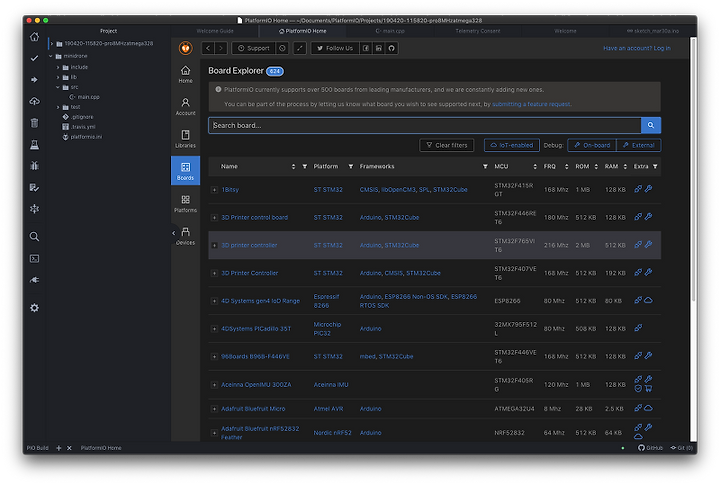Expand the 4D Systems gen4 IoD Range row

(x=214, y=301)
